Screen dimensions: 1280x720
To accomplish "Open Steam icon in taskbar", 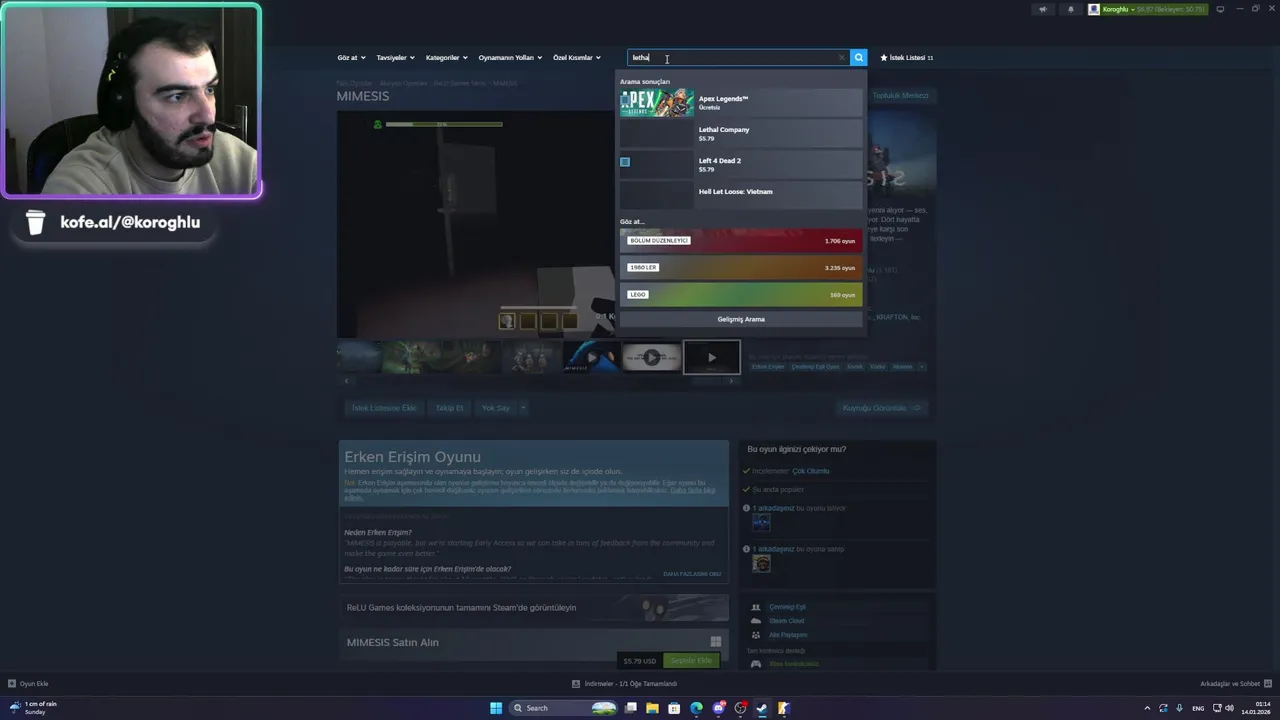I will coord(762,708).
